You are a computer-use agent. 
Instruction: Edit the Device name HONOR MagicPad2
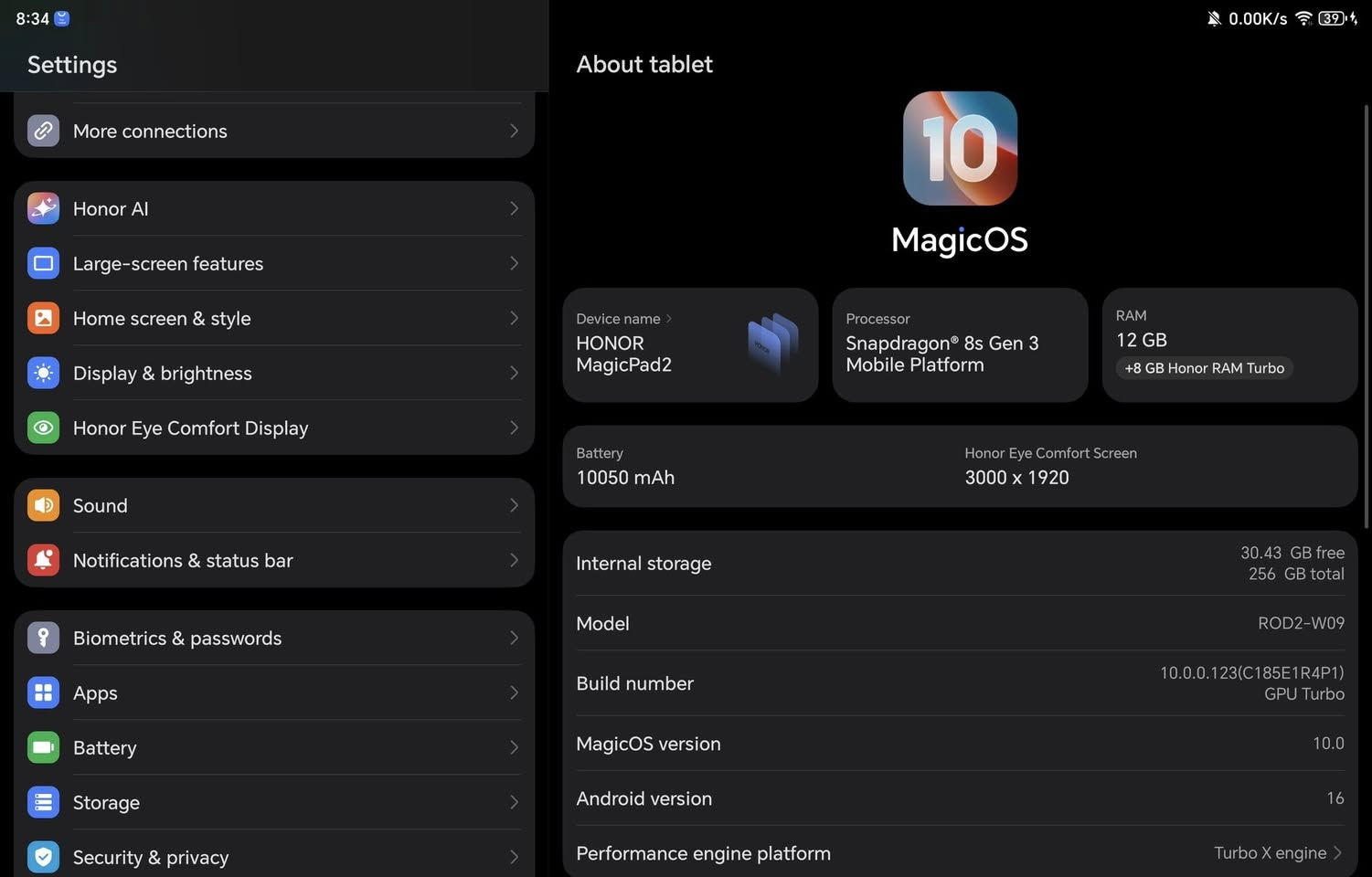(690, 344)
